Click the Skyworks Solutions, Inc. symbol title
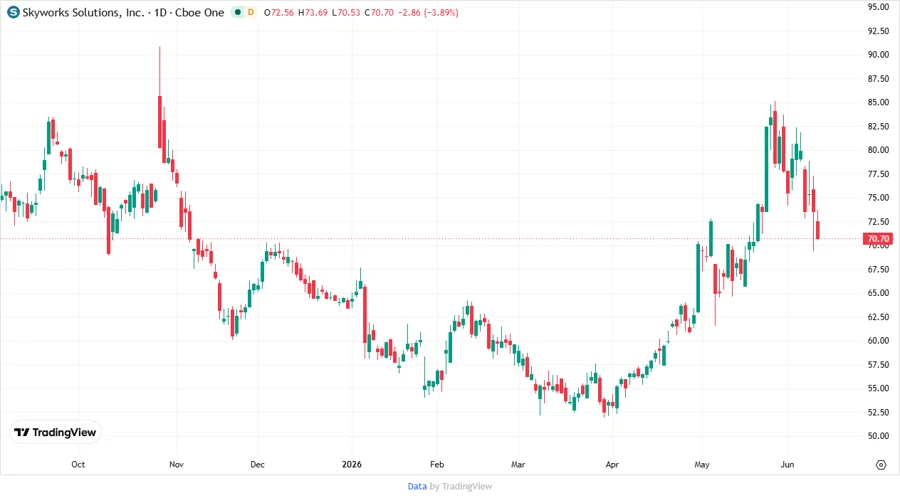Screen dimensions: 900x498 (x=83, y=13)
